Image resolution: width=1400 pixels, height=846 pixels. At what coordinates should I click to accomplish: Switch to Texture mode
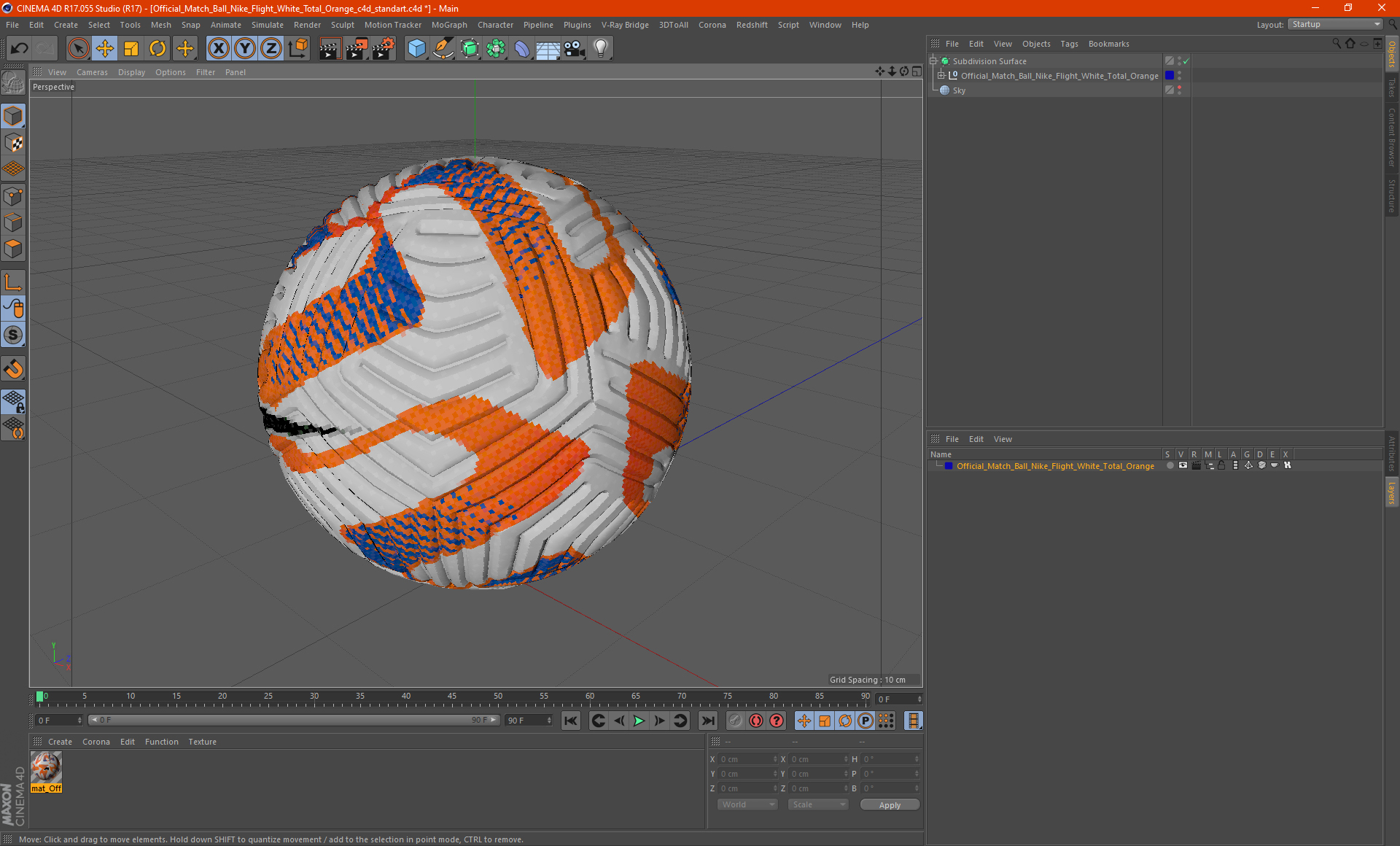13,143
